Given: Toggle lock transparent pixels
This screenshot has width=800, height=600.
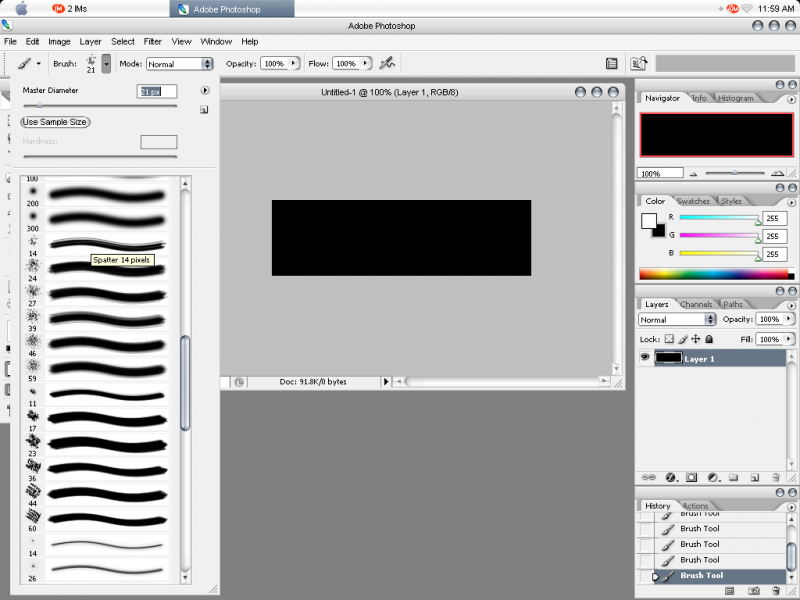Looking at the screenshot, I should pos(669,339).
